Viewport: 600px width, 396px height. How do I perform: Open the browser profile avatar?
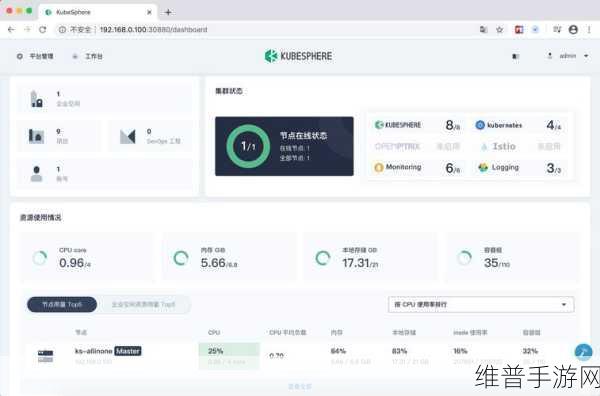point(573,29)
